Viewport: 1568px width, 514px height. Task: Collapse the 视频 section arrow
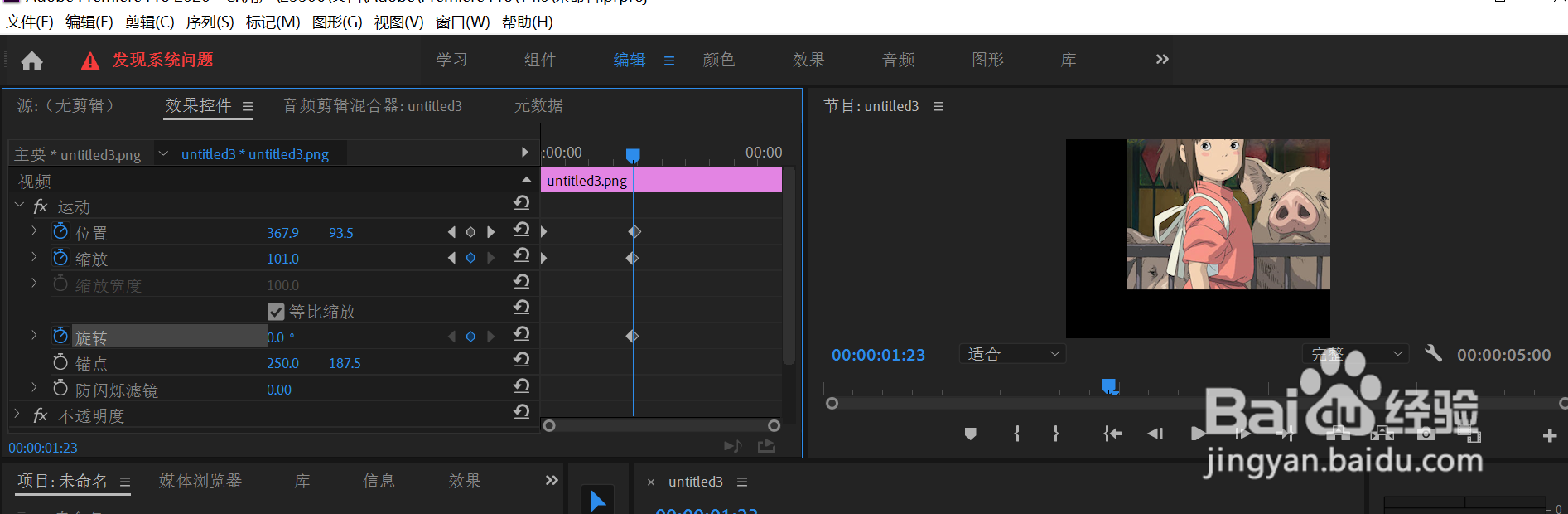pyautogui.click(x=526, y=179)
